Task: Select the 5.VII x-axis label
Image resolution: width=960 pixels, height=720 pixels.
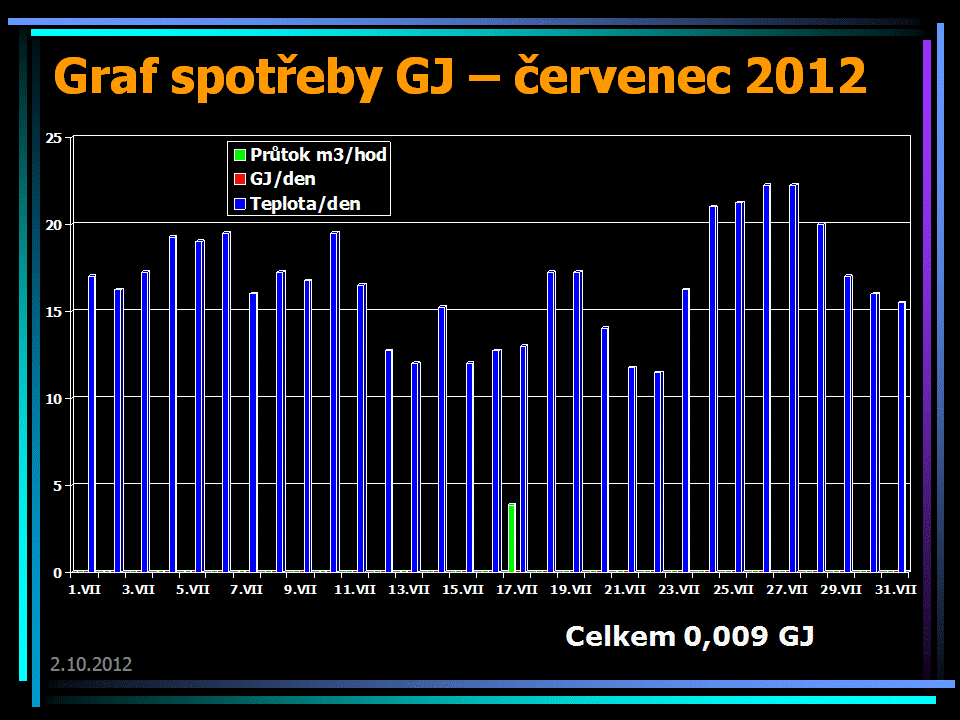Action: click(x=192, y=590)
